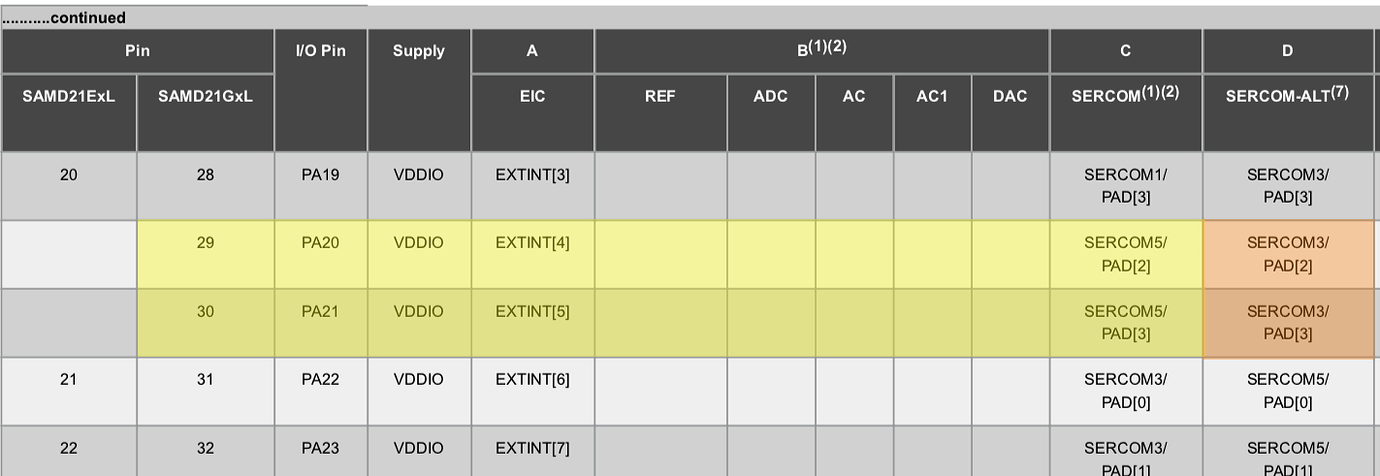Select the SAMD21GxL column header

(205, 96)
